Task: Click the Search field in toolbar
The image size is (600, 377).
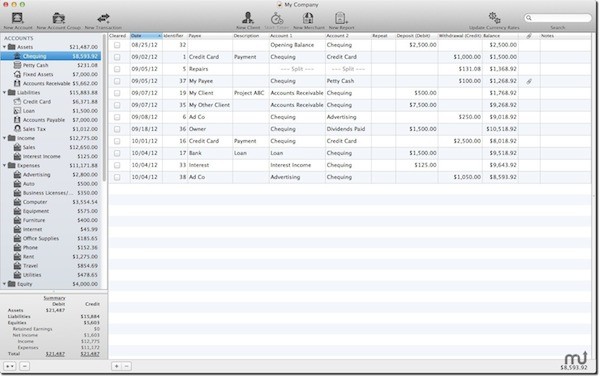Action: coord(558,18)
